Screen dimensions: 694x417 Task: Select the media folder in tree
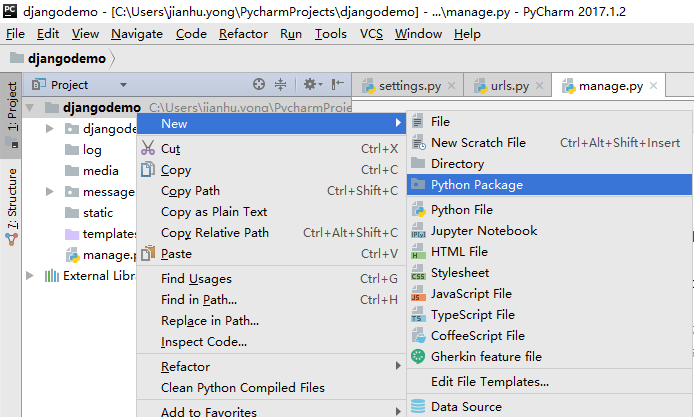(x=100, y=171)
